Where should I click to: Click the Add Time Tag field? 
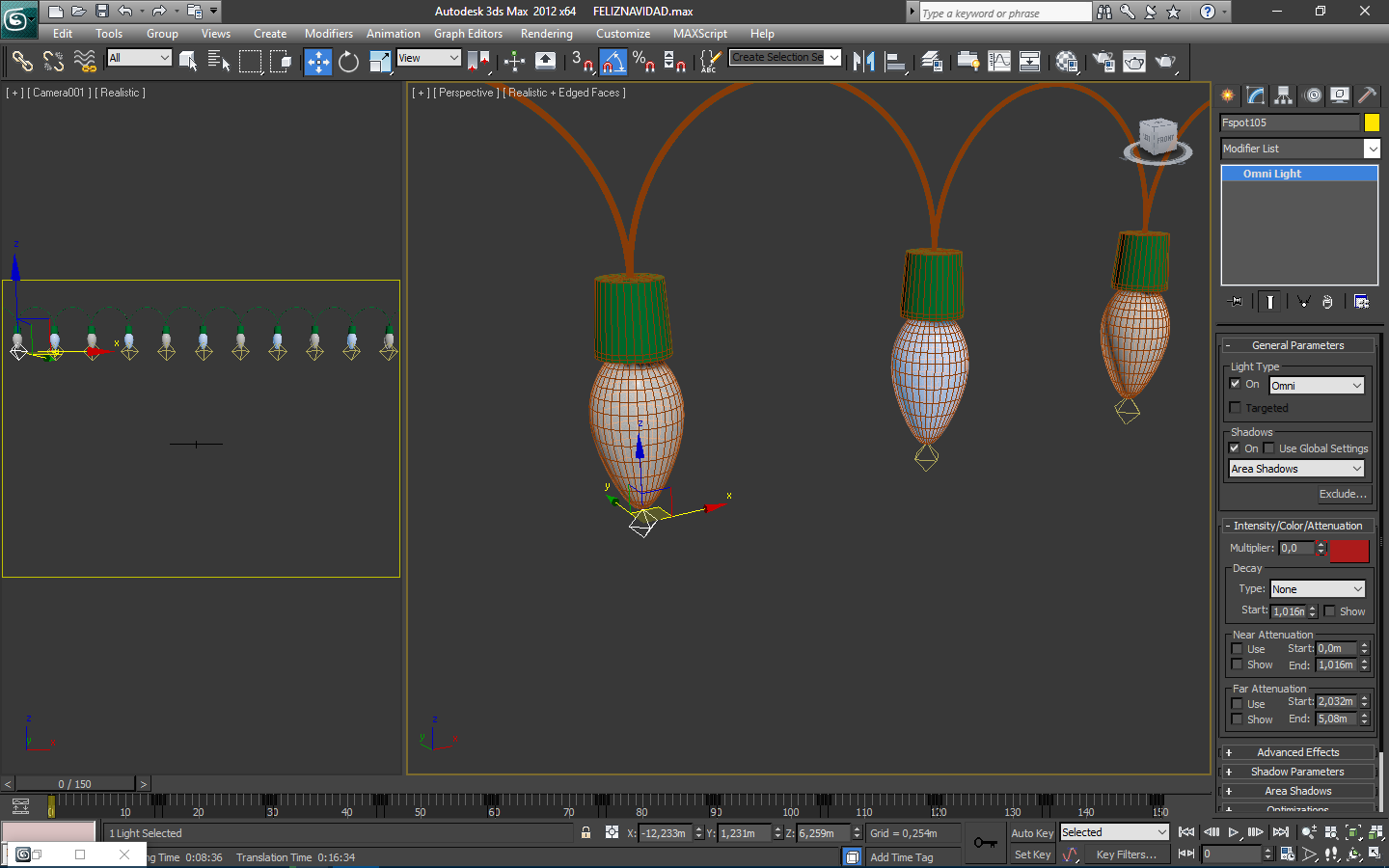[x=912, y=856]
